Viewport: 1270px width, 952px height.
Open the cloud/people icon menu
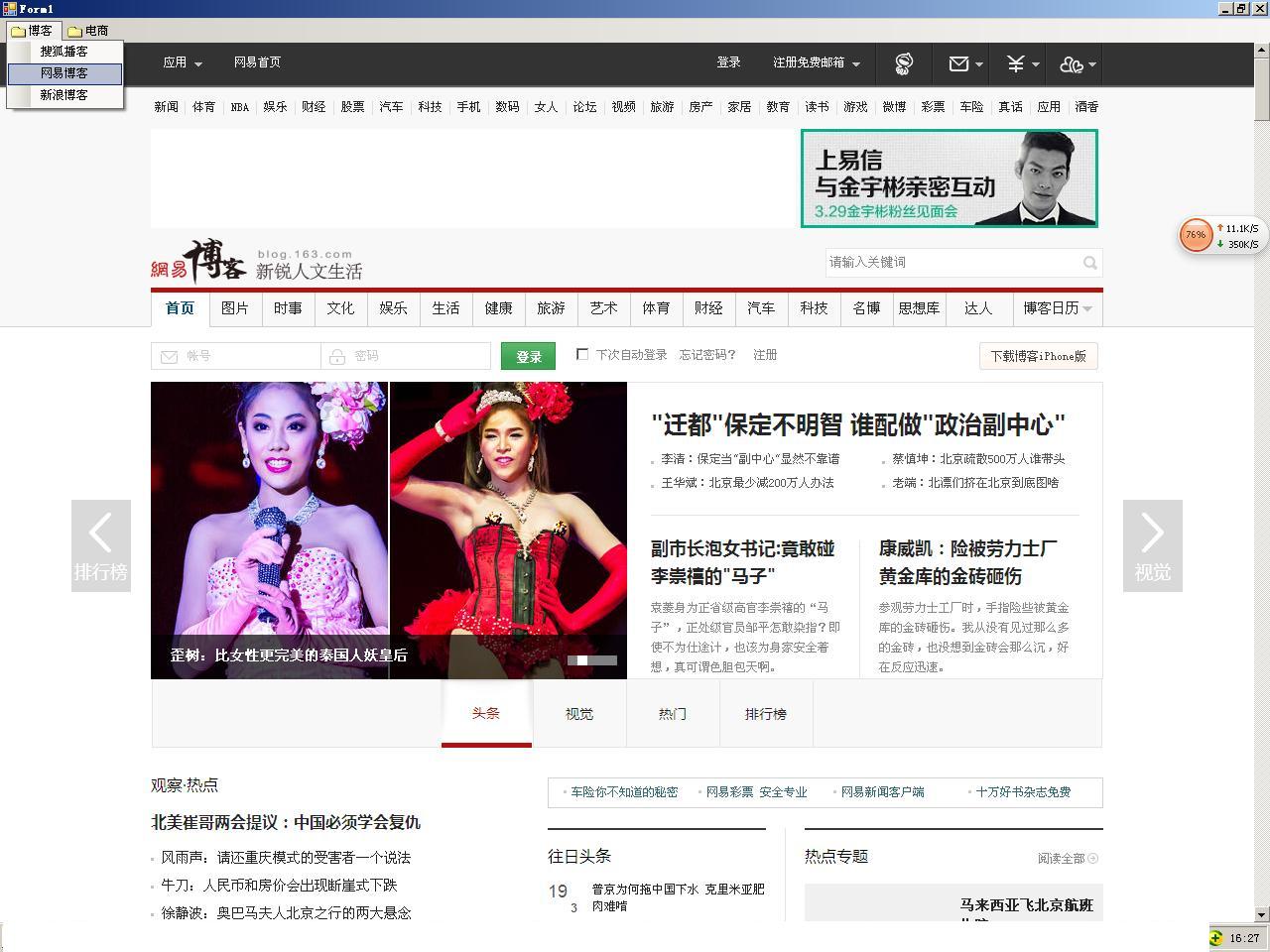pyautogui.click(x=1077, y=64)
